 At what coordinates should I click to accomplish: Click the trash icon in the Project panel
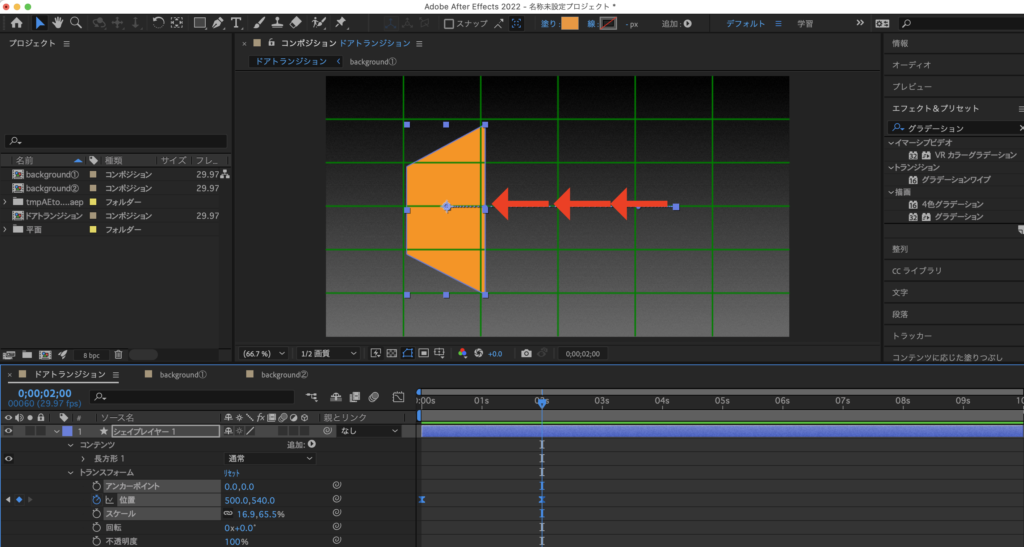coord(118,354)
